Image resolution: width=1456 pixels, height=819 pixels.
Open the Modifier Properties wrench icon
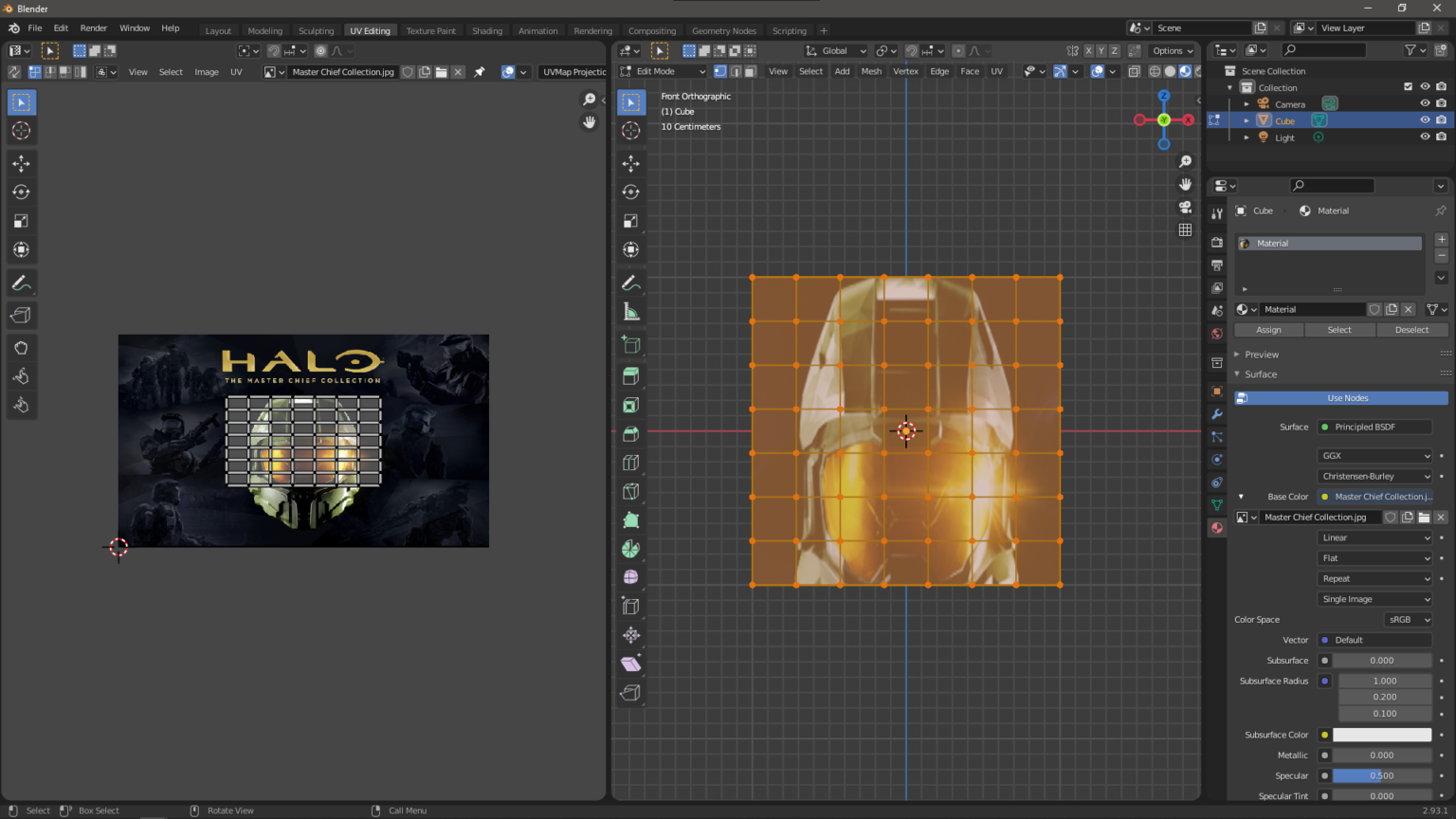tap(1216, 414)
